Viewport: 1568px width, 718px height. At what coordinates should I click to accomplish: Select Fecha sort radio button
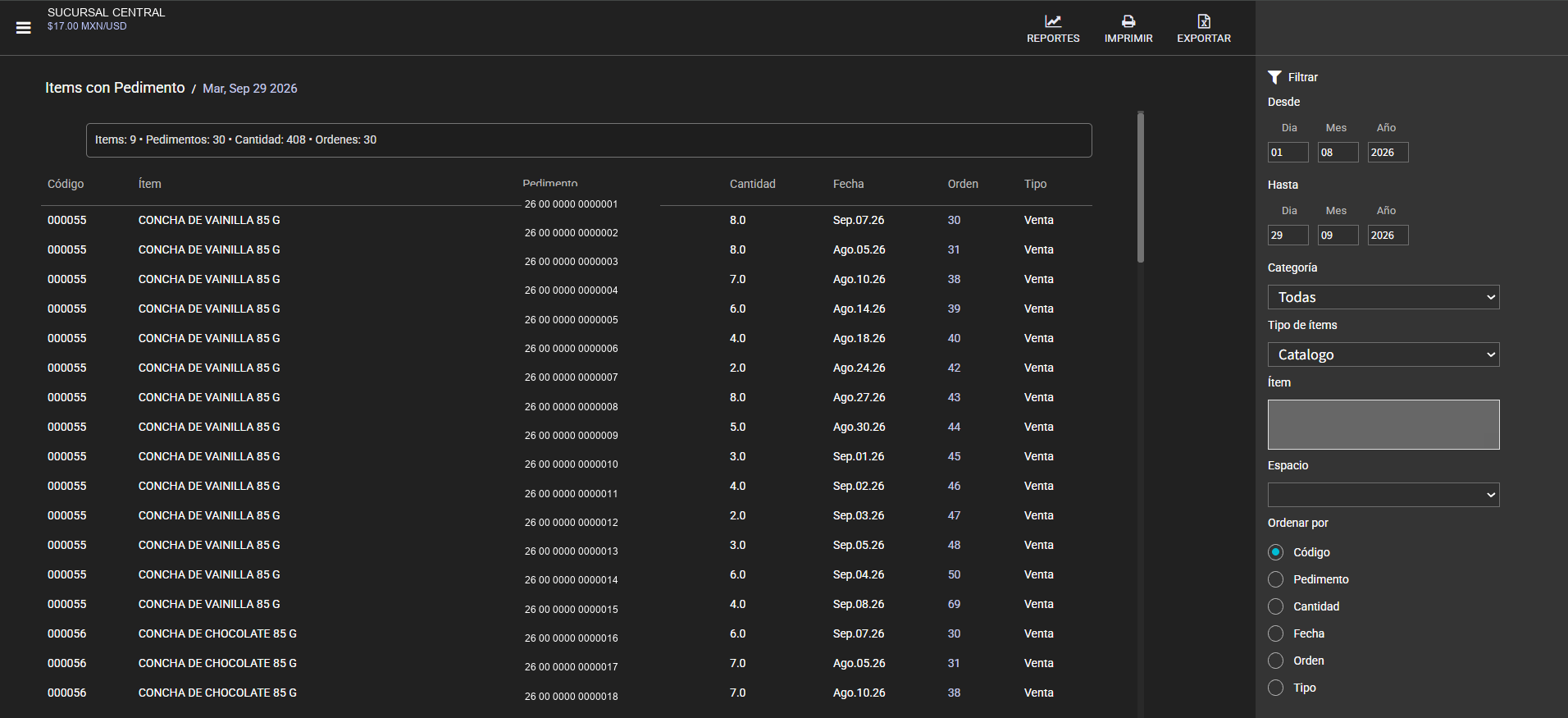pos(1275,633)
